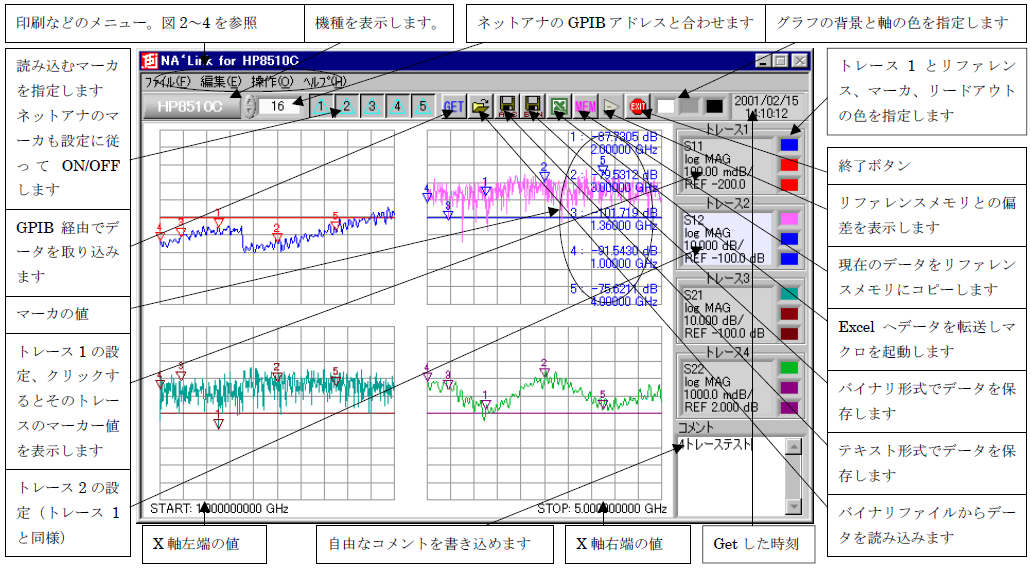1030x570 pixels.
Task: Pick the black graph color swatch in toolbar
Action: pyautogui.click(x=714, y=106)
